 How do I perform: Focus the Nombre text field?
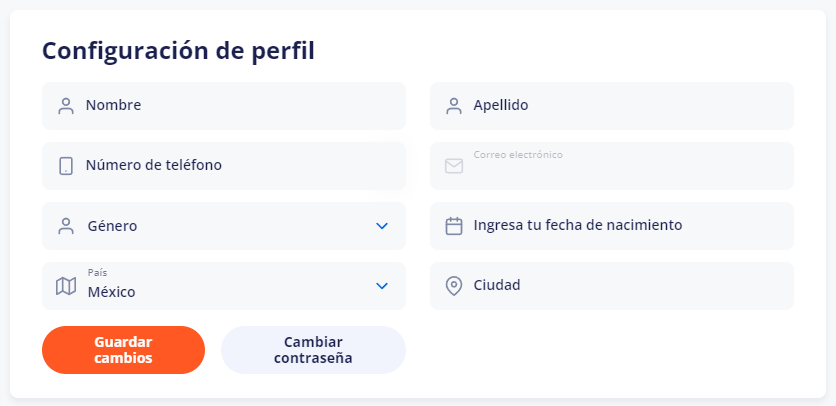(240, 106)
